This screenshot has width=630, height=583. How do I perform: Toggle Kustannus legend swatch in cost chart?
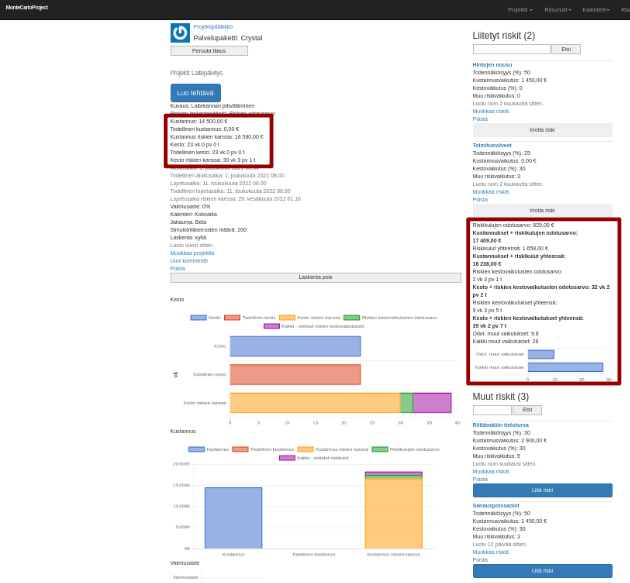pyautogui.click(x=196, y=449)
